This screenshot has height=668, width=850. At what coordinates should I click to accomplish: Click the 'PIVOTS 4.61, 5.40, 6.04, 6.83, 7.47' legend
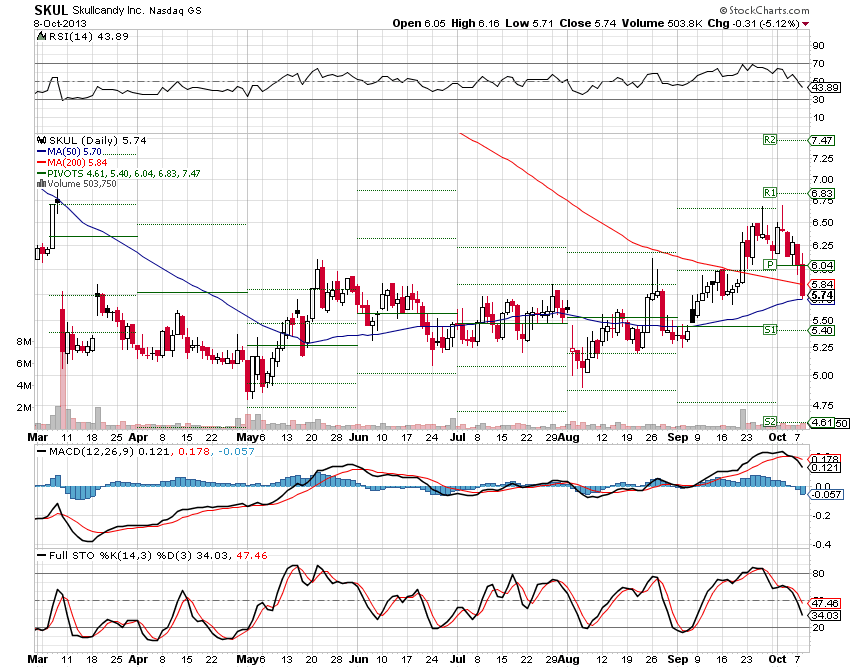[x=124, y=174]
